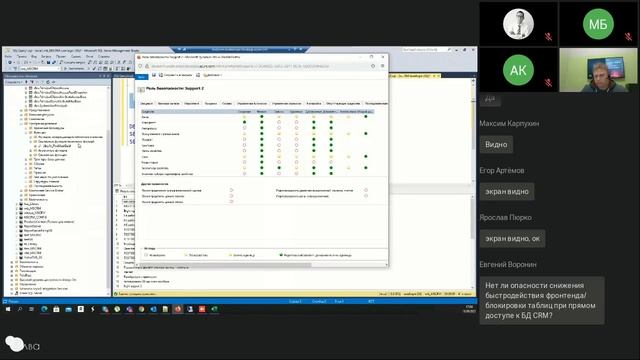
Task: Click the search magnifier icon on taskbar
Action: coord(20,309)
